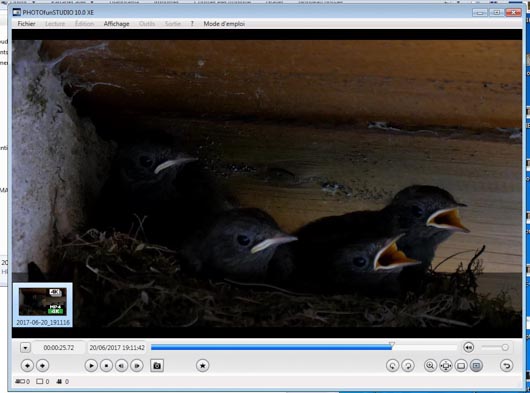Expand the dropdown arrow beside the time counter

tap(25, 348)
